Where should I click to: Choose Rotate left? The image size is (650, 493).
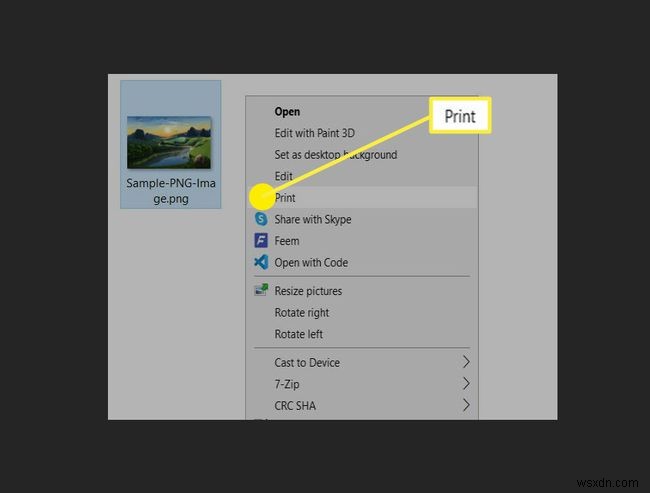(298, 334)
